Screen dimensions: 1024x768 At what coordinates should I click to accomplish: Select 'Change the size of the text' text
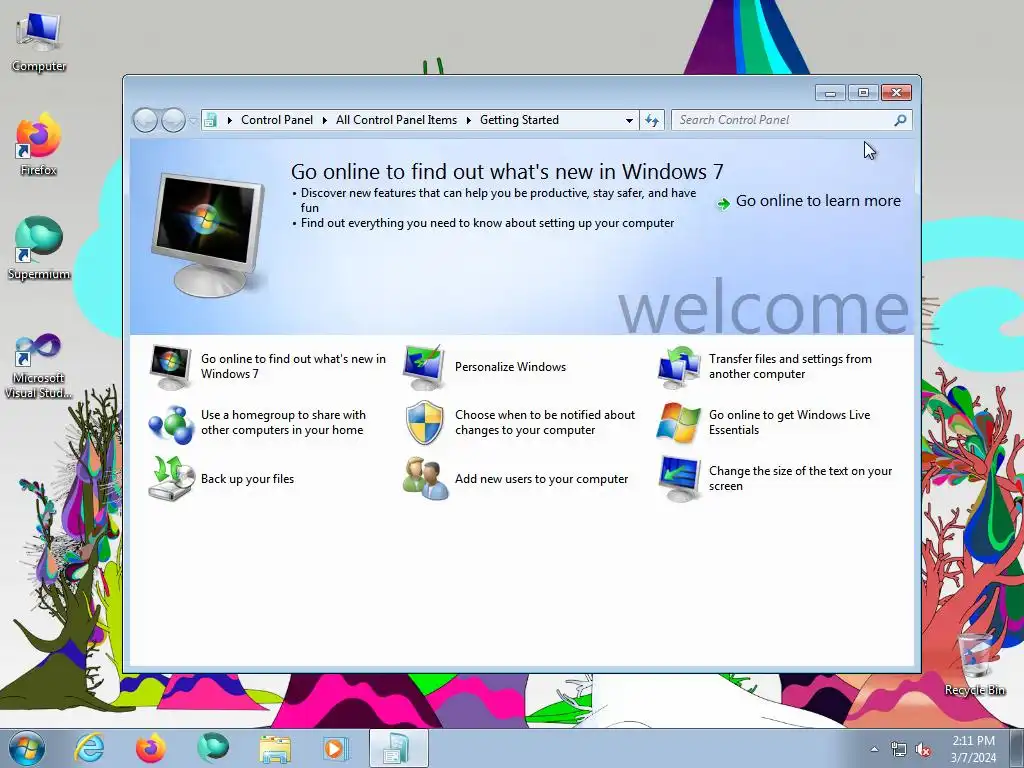[x=801, y=479]
